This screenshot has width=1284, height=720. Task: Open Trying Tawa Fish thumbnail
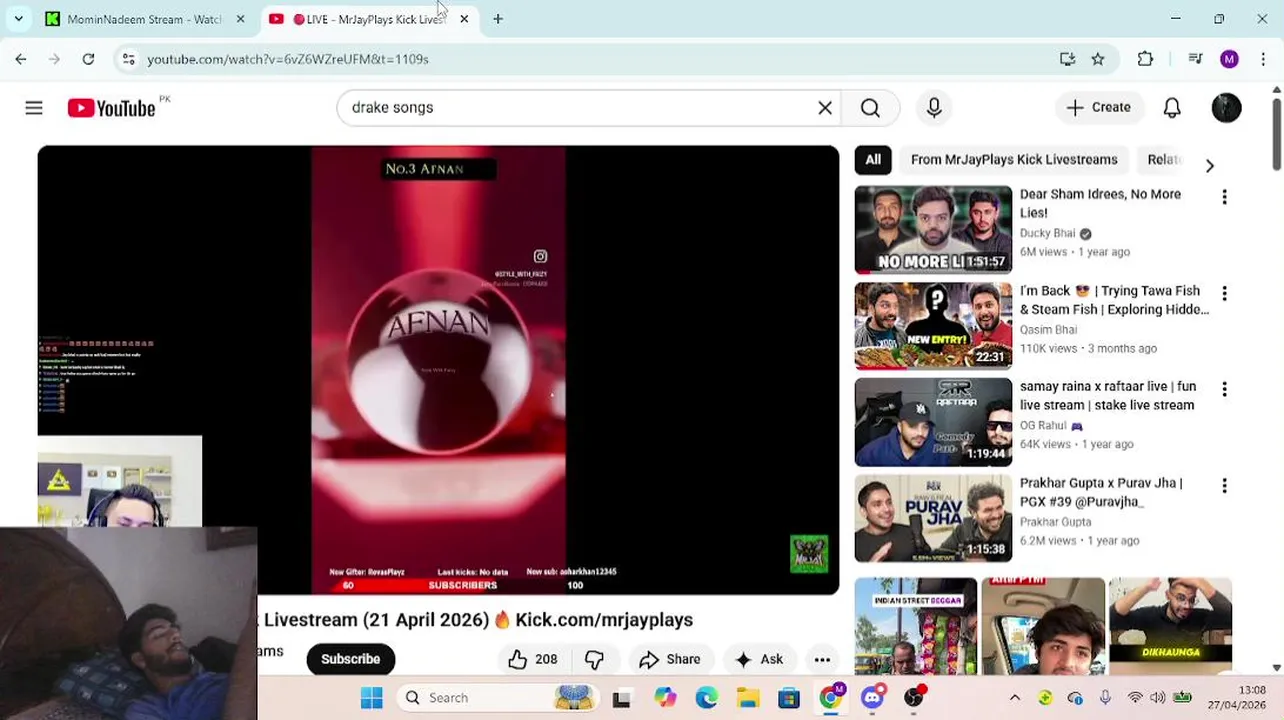(x=933, y=326)
